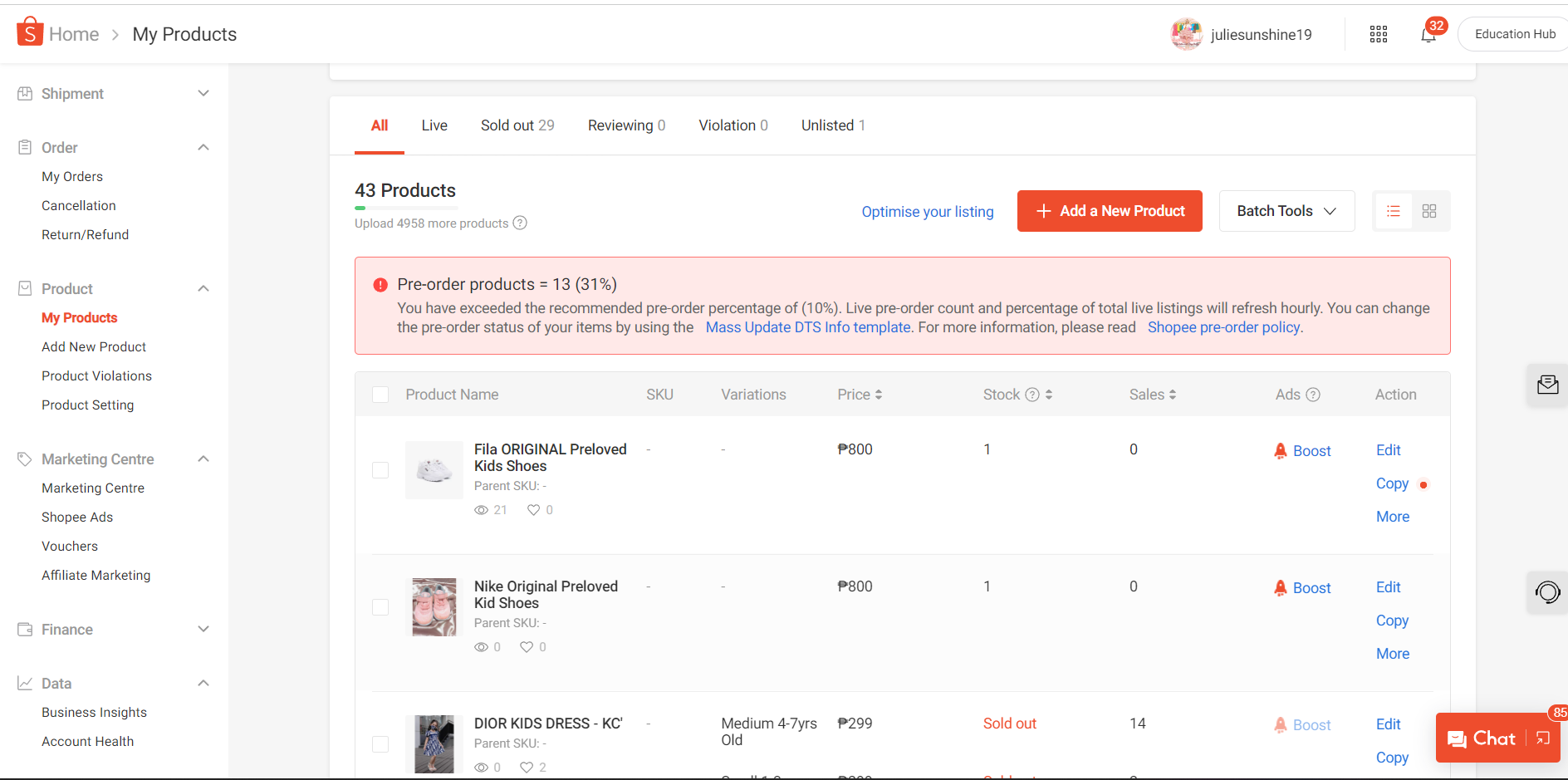Open the mail inbox side icon

[x=1547, y=385]
